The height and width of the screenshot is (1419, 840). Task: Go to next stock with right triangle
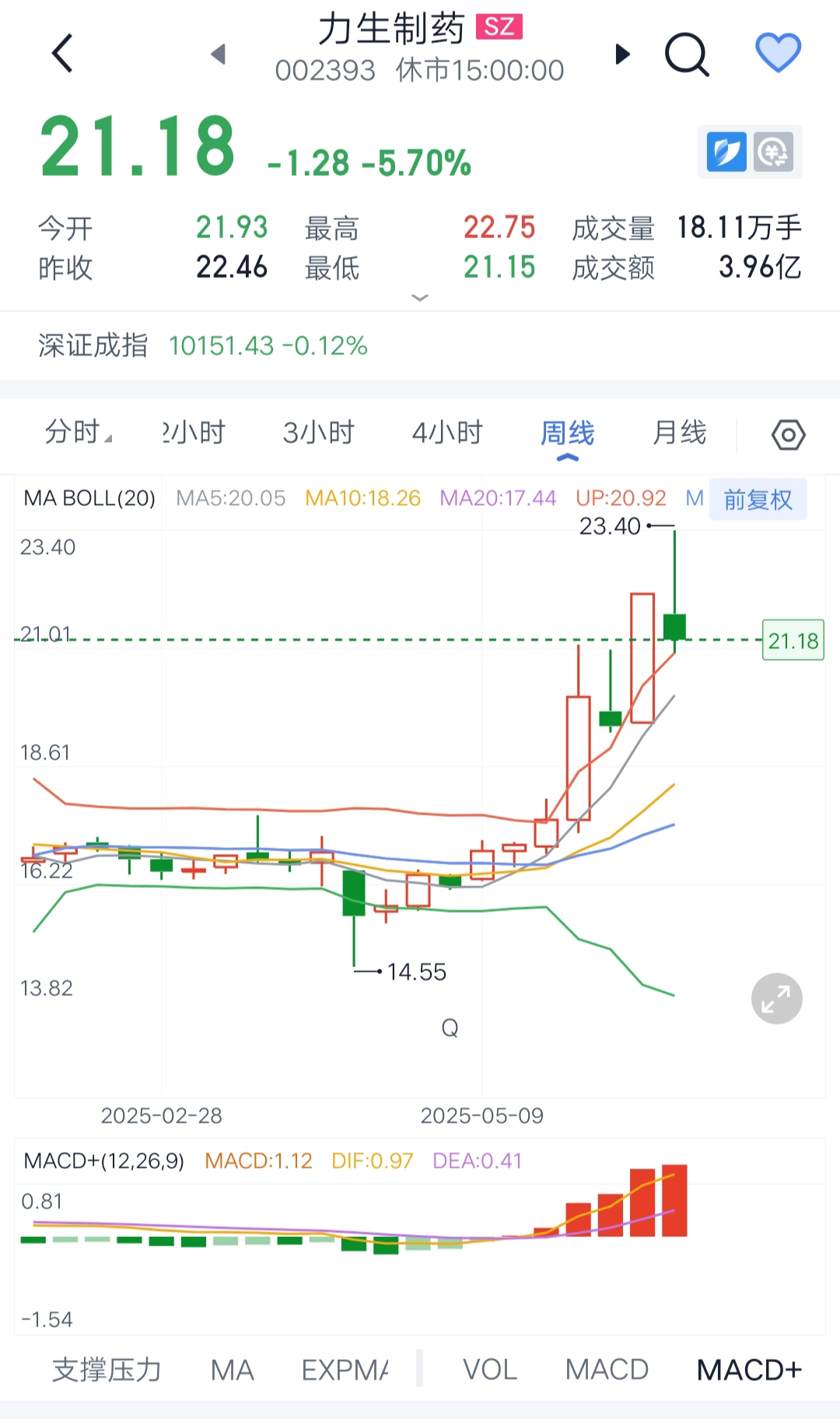pos(622,54)
